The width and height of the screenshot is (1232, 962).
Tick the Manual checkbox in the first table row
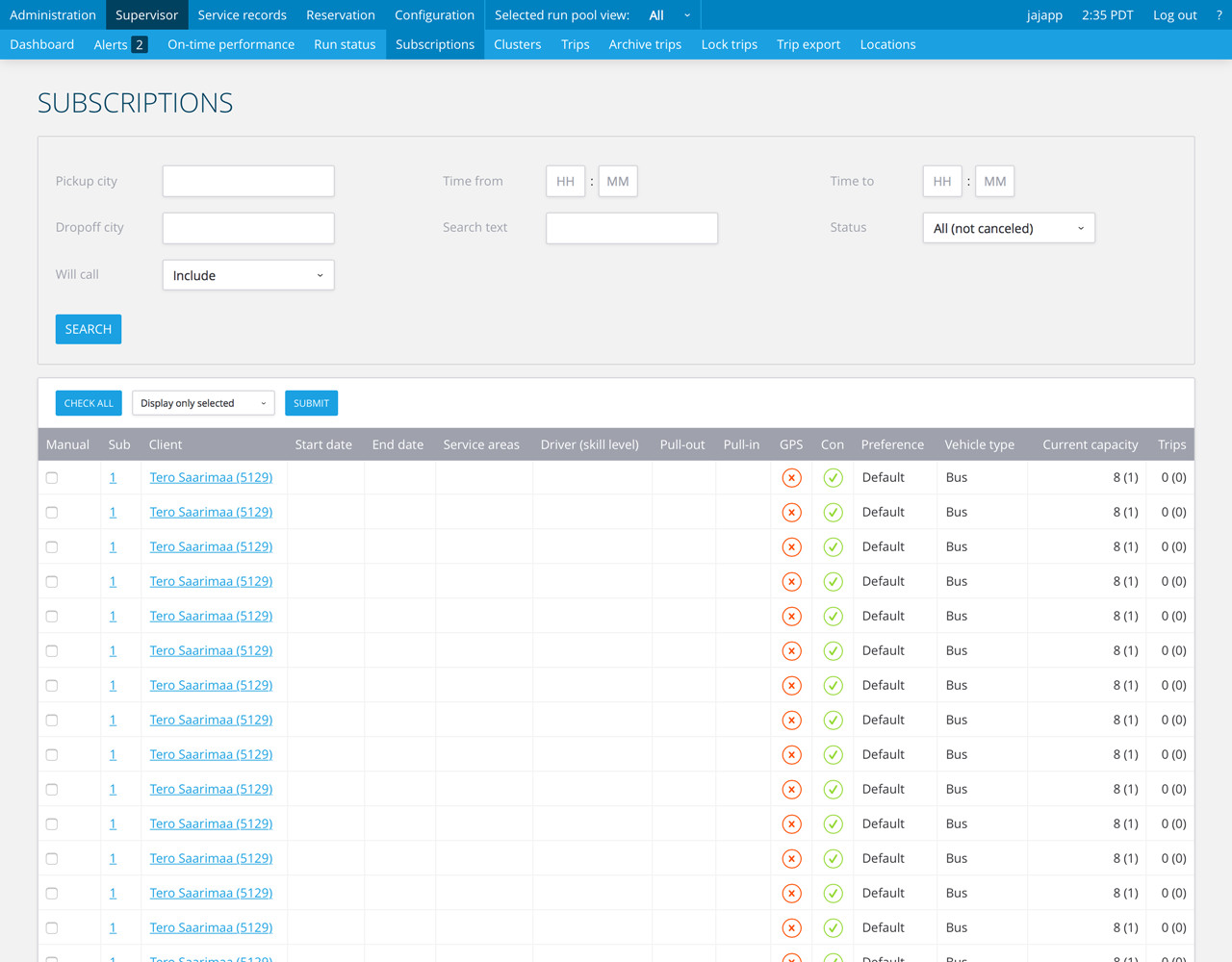click(52, 478)
